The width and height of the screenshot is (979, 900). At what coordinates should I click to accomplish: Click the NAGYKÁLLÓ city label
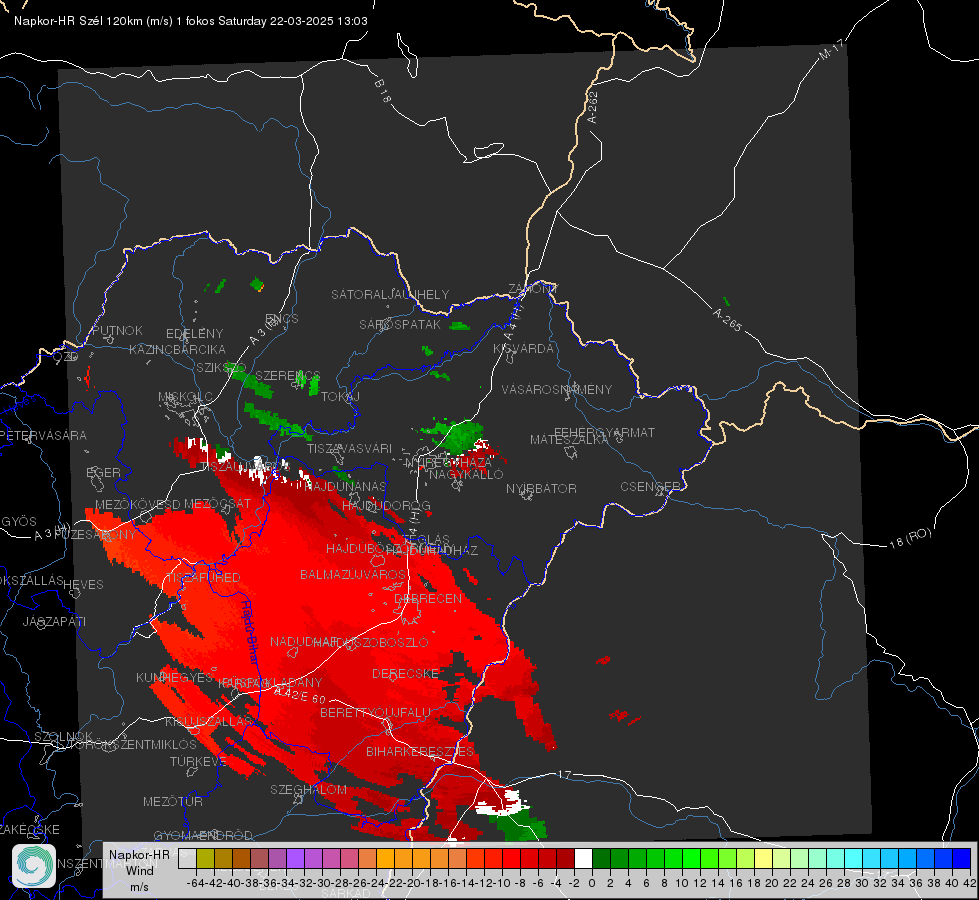point(466,475)
